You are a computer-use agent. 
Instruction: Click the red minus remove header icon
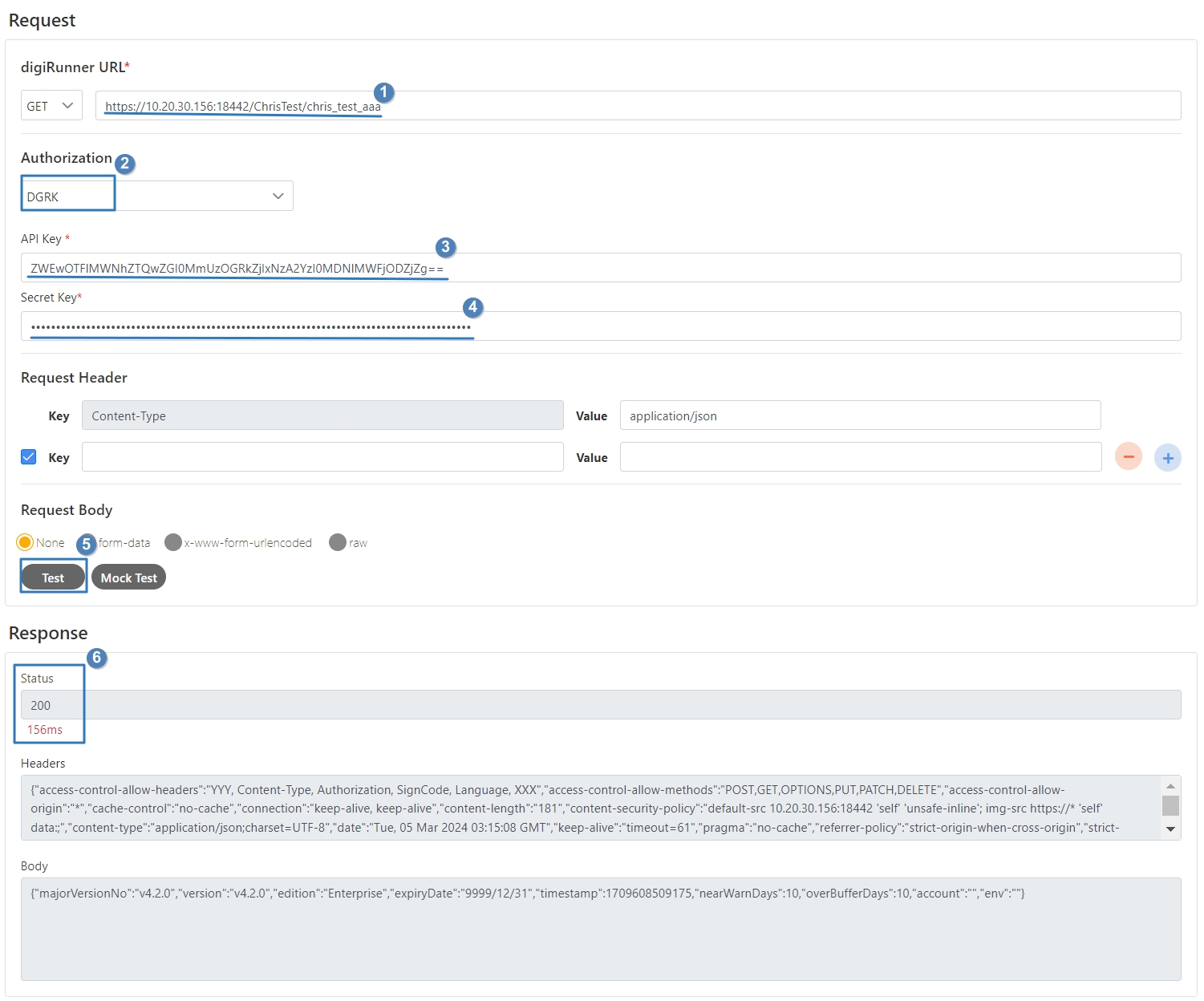[x=1128, y=456]
